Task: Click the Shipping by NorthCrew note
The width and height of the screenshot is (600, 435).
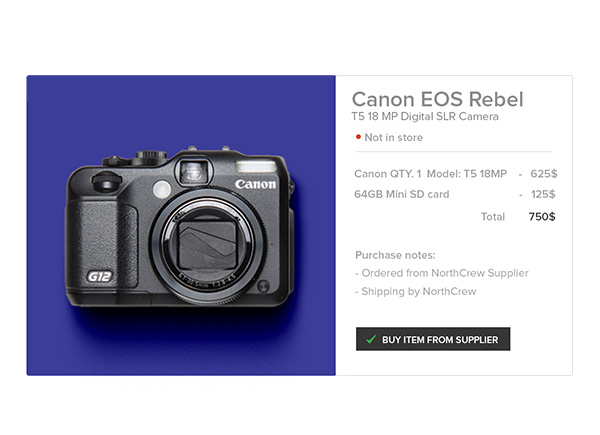Action: [415, 292]
